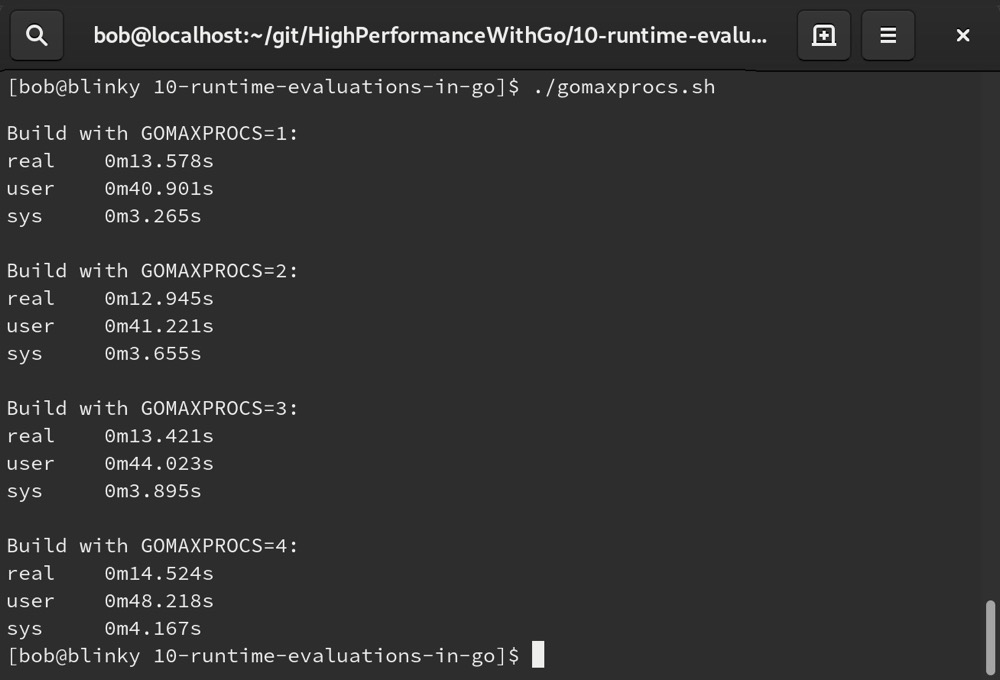Click the Build with GOMAXPROCS=2 line
The width and height of the screenshot is (1000, 680).
point(152,271)
